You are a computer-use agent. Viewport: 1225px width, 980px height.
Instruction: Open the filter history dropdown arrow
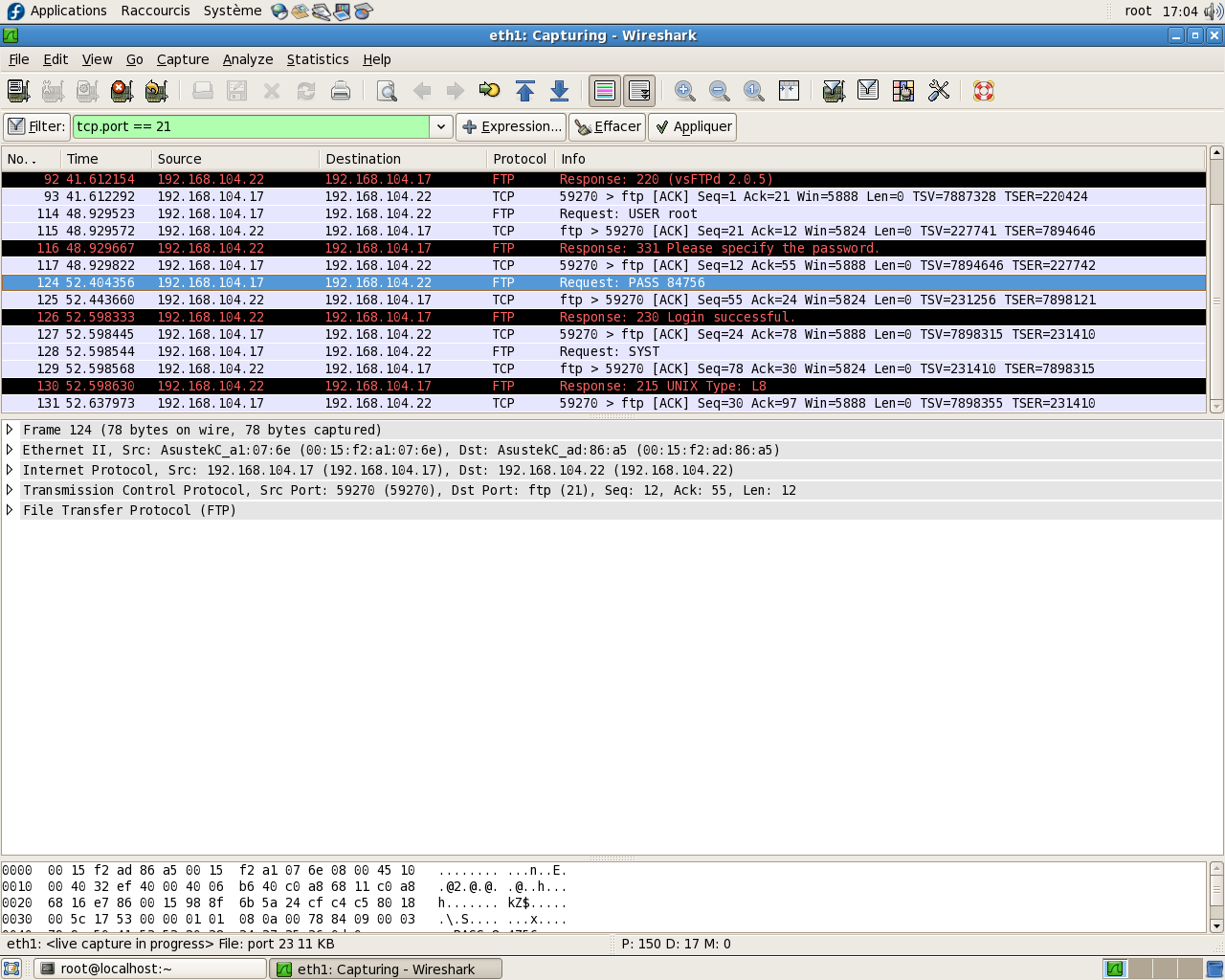pyautogui.click(x=440, y=126)
